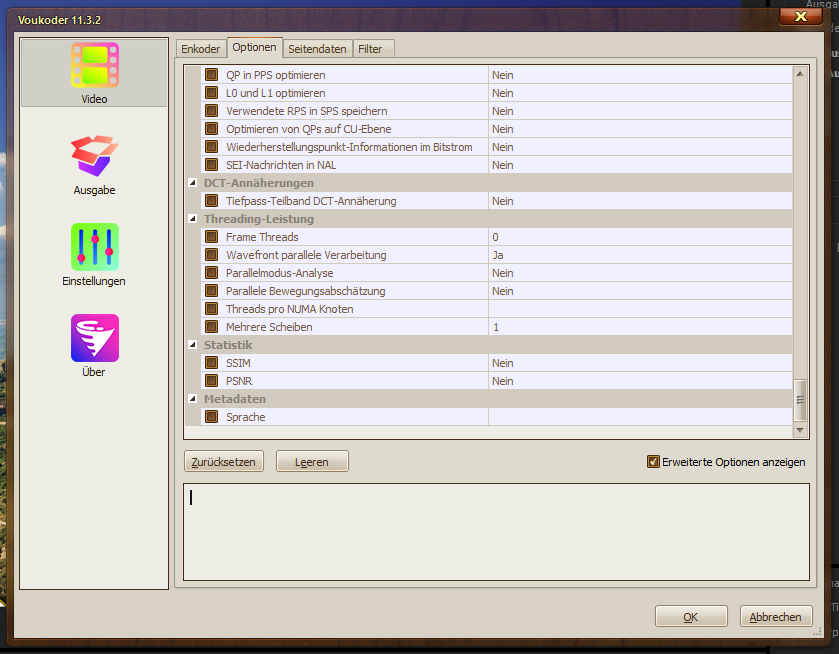Toggle Wavefront parallele Verarbeitung value
This screenshot has height=654, width=839.
(x=640, y=255)
